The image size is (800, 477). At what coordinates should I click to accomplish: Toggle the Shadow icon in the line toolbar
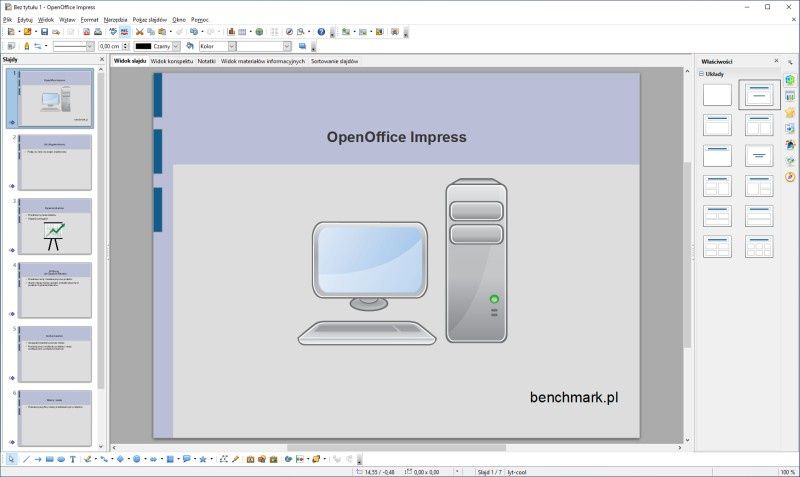[x=302, y=46]
